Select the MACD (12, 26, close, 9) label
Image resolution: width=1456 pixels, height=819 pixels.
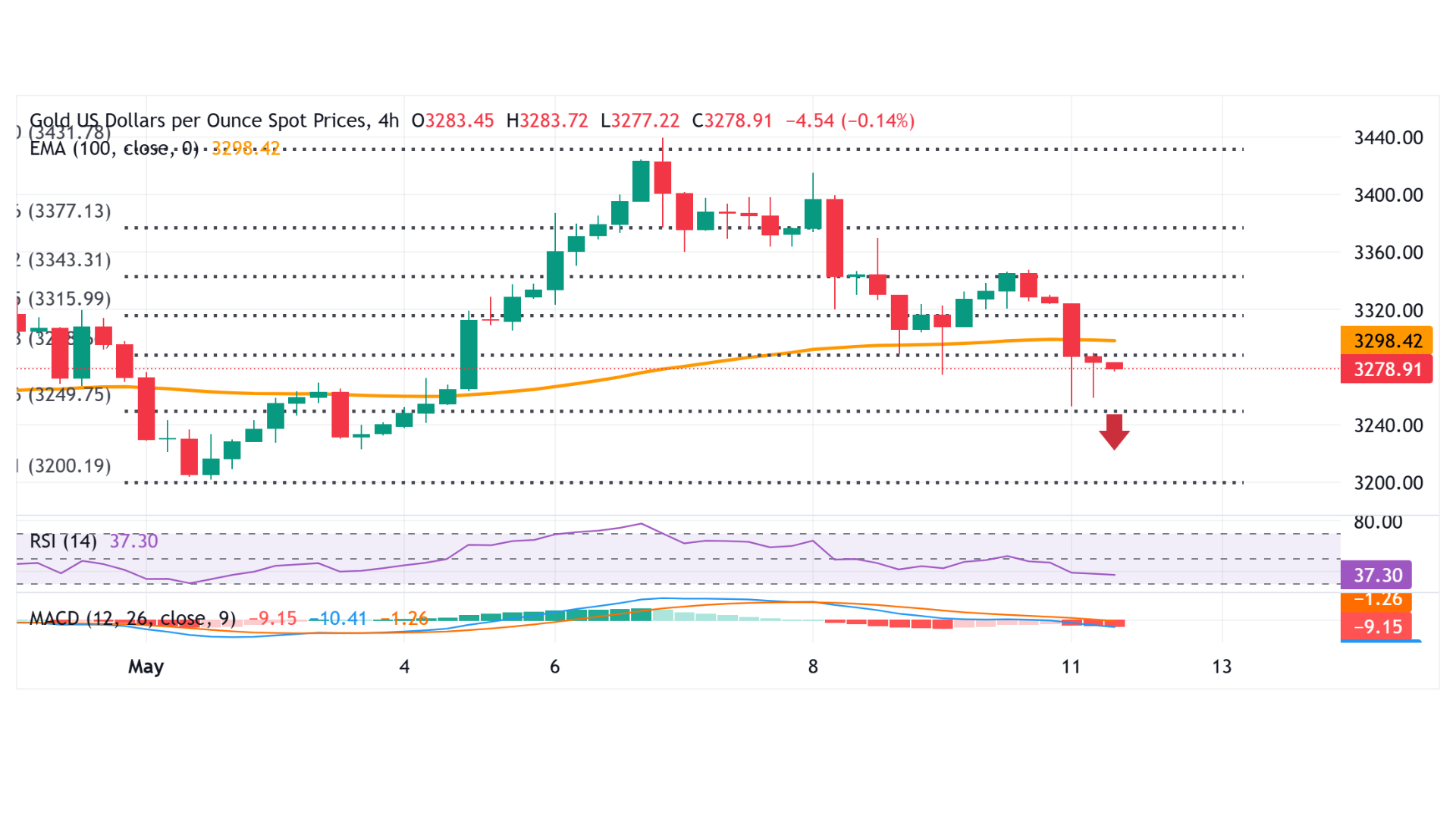click(133, 619)
